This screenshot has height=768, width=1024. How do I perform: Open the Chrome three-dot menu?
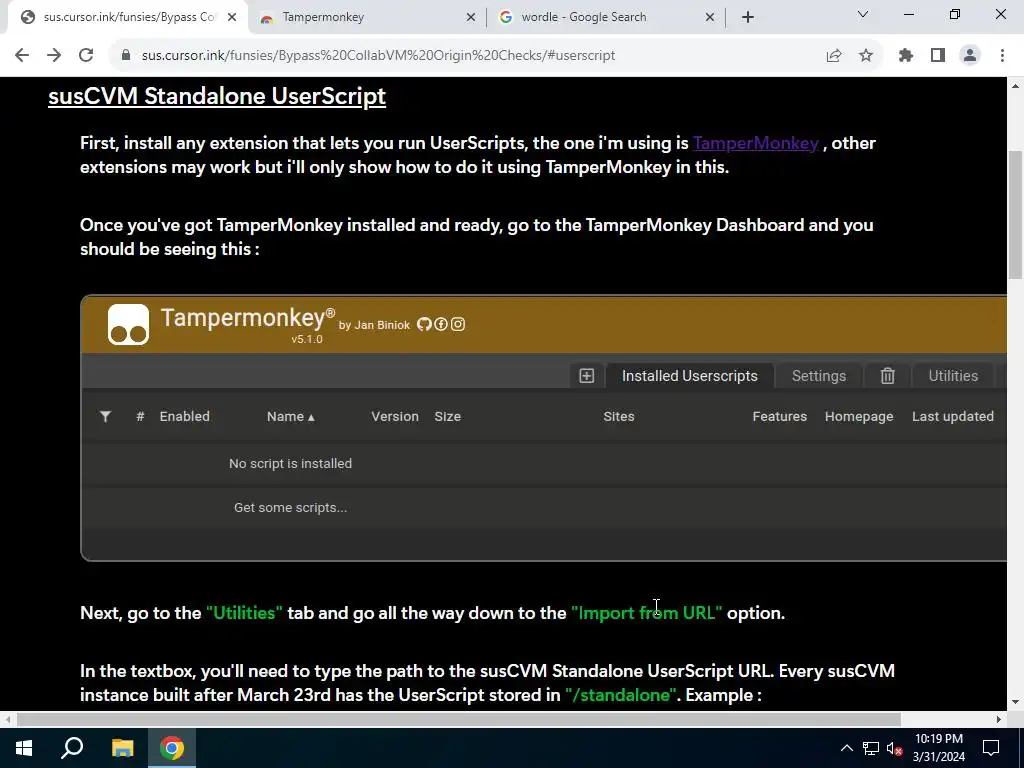coord(1002,56)
